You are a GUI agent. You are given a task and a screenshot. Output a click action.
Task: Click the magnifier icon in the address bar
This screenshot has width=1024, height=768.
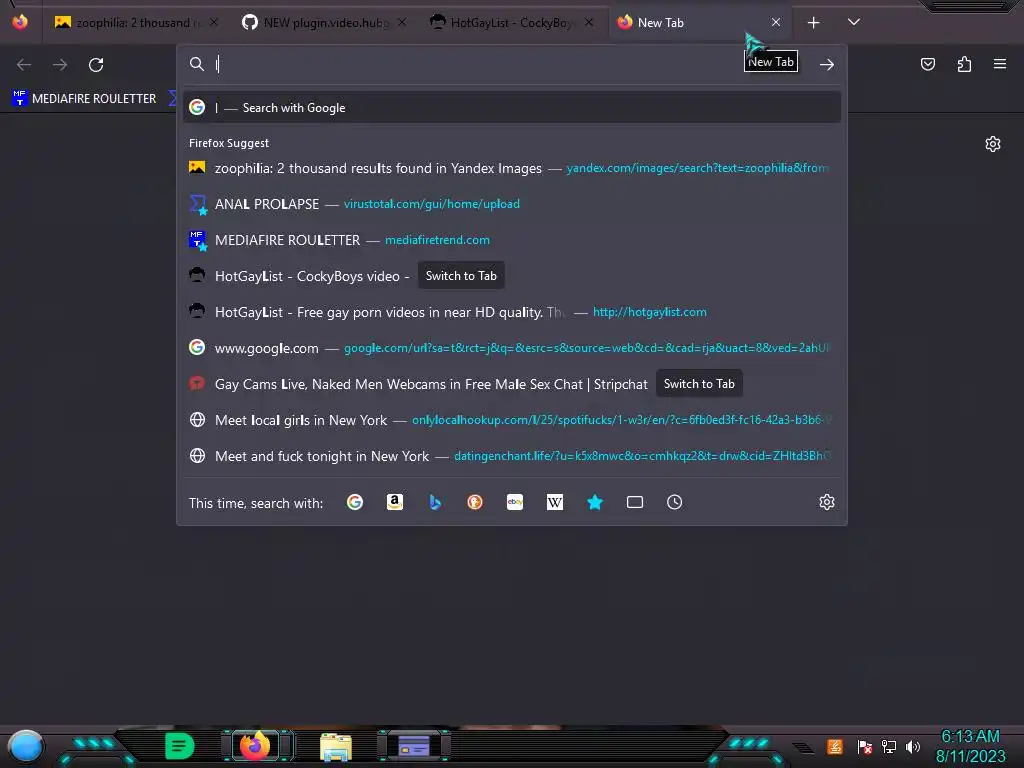[197, 64]
